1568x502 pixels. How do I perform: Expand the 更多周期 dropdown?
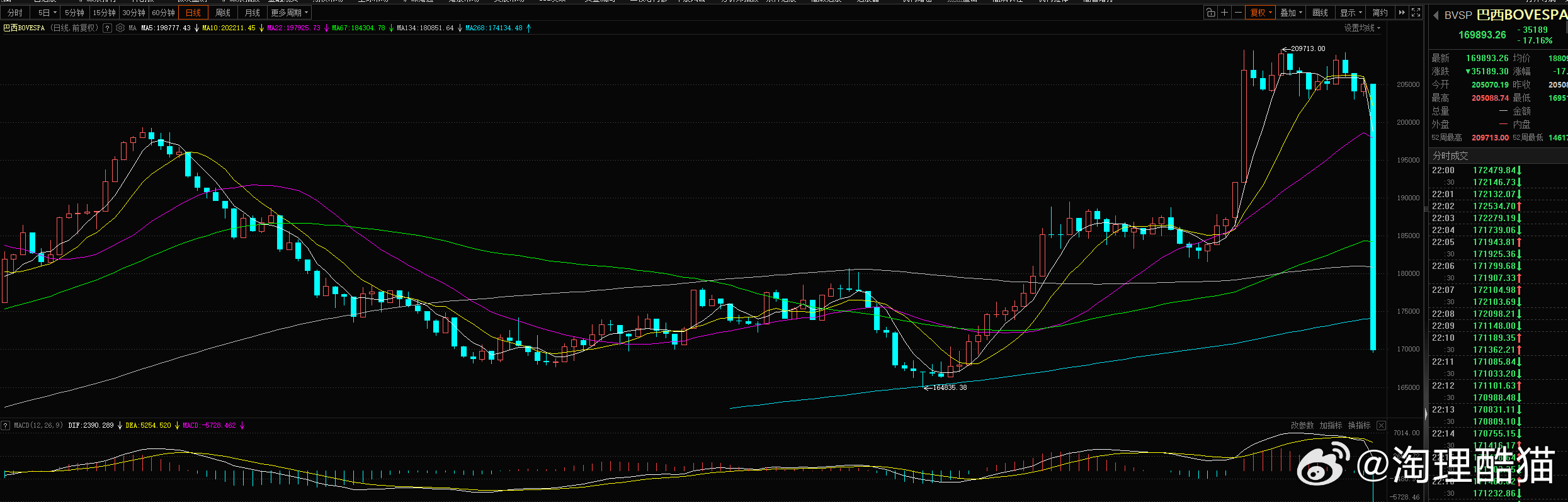290,13
